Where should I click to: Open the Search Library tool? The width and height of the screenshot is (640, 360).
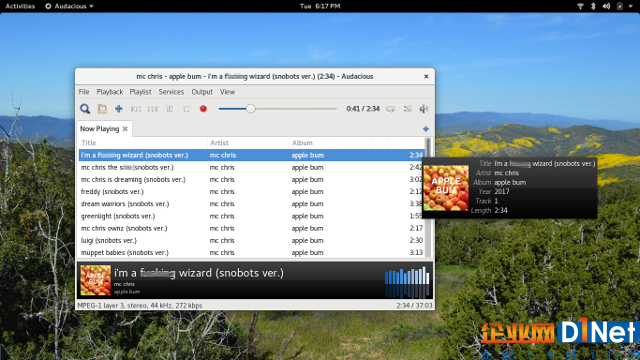(x=85, y=109)
